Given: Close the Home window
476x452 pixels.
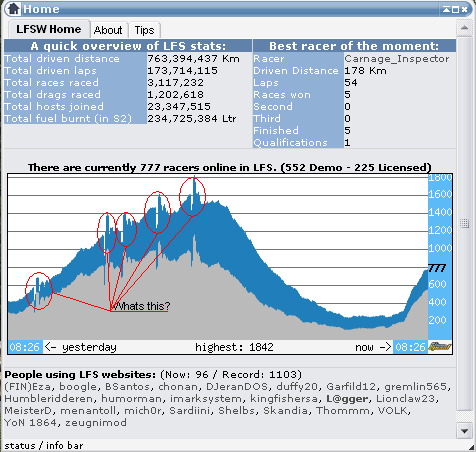Looking at the screenshot, I should [x=464, y=9].
